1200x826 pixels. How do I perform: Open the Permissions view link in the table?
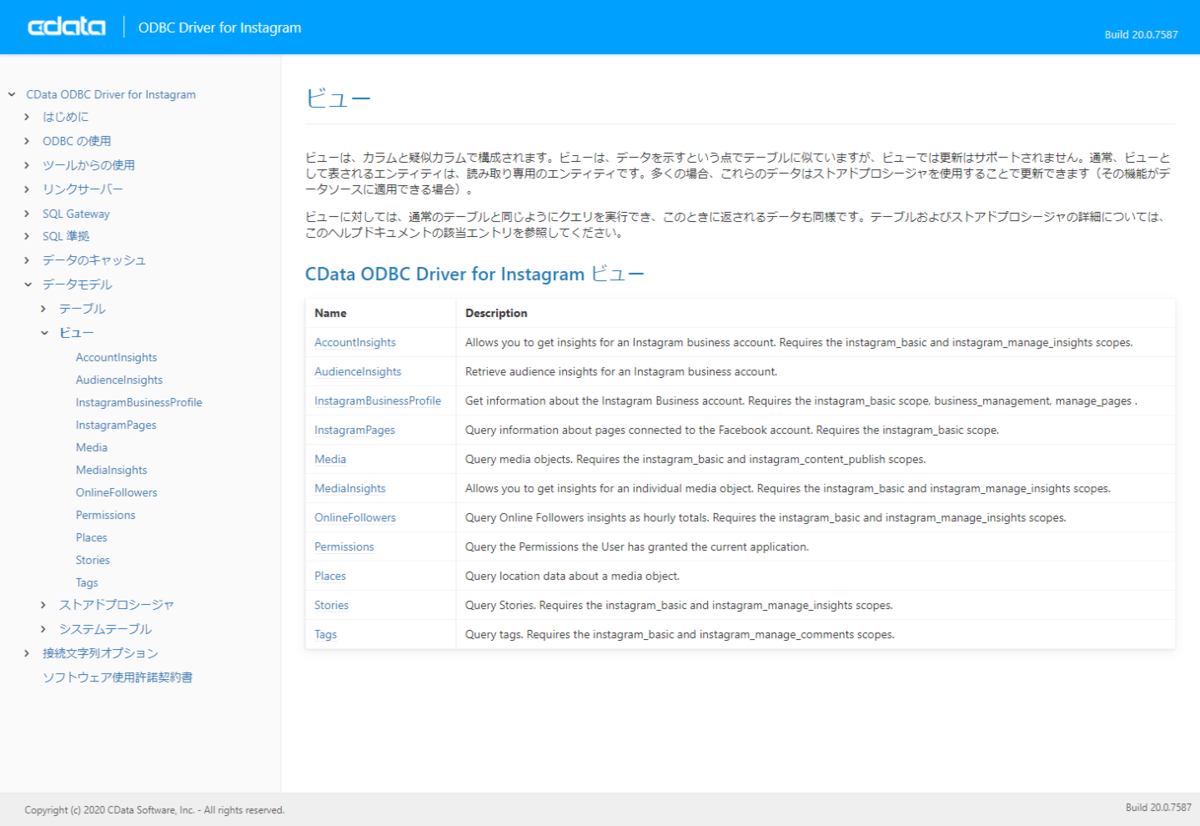(344, 547)
